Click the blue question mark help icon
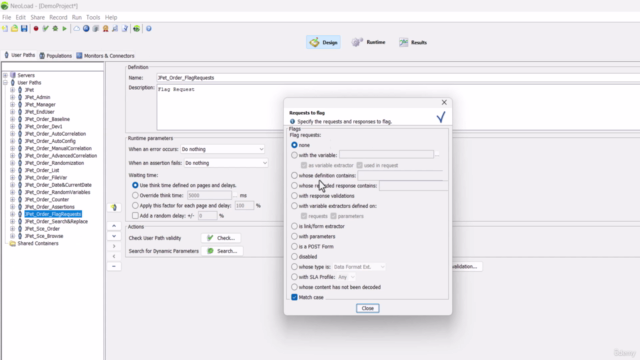The width and height of the screenshot is (640, 360). [x=149, y=29]
